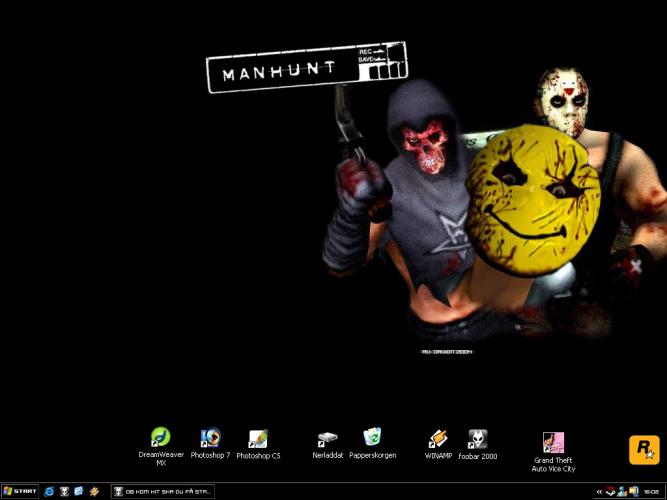Open the DreamWeaver MX desktop shortcut
Viewport: 667px width, 500px height.
[x=160, y=438]
